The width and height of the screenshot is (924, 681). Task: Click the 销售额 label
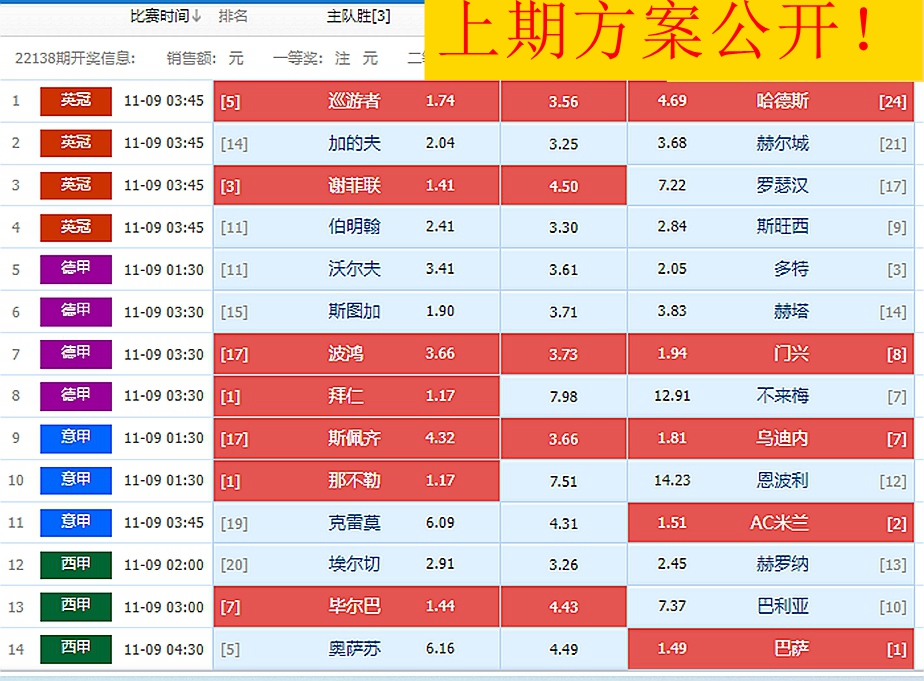point(191,58)
